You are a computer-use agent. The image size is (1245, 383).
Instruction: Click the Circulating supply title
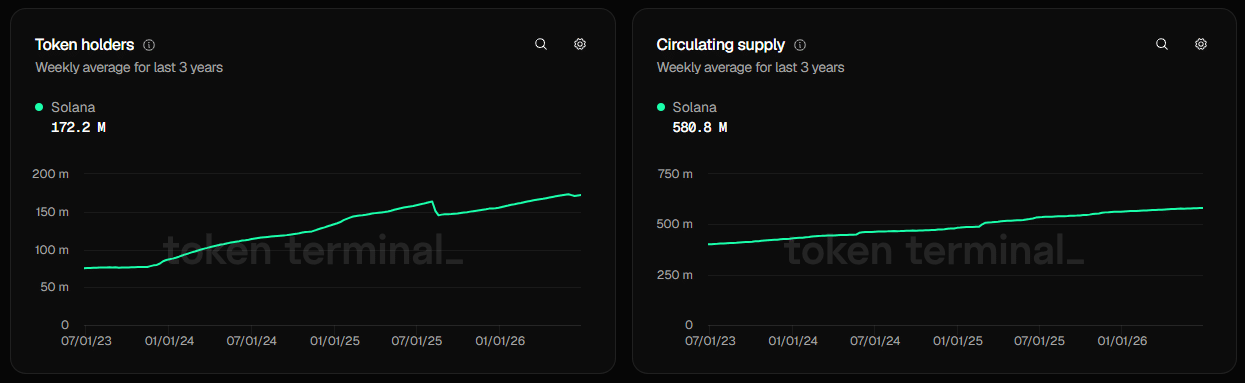pos(721,45)
